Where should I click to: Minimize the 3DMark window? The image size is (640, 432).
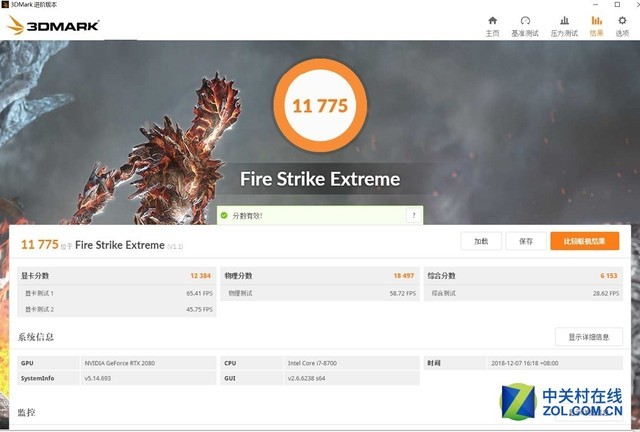point(596,4)
